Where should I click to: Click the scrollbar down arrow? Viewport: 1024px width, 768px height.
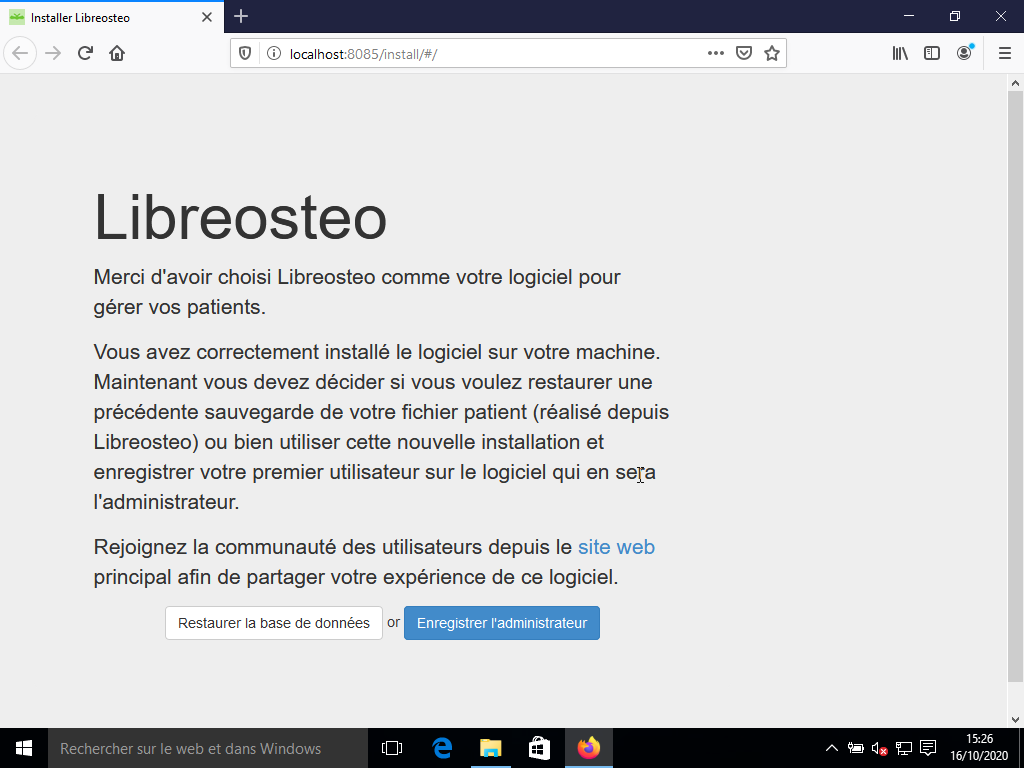click(x=1015, y=720)
